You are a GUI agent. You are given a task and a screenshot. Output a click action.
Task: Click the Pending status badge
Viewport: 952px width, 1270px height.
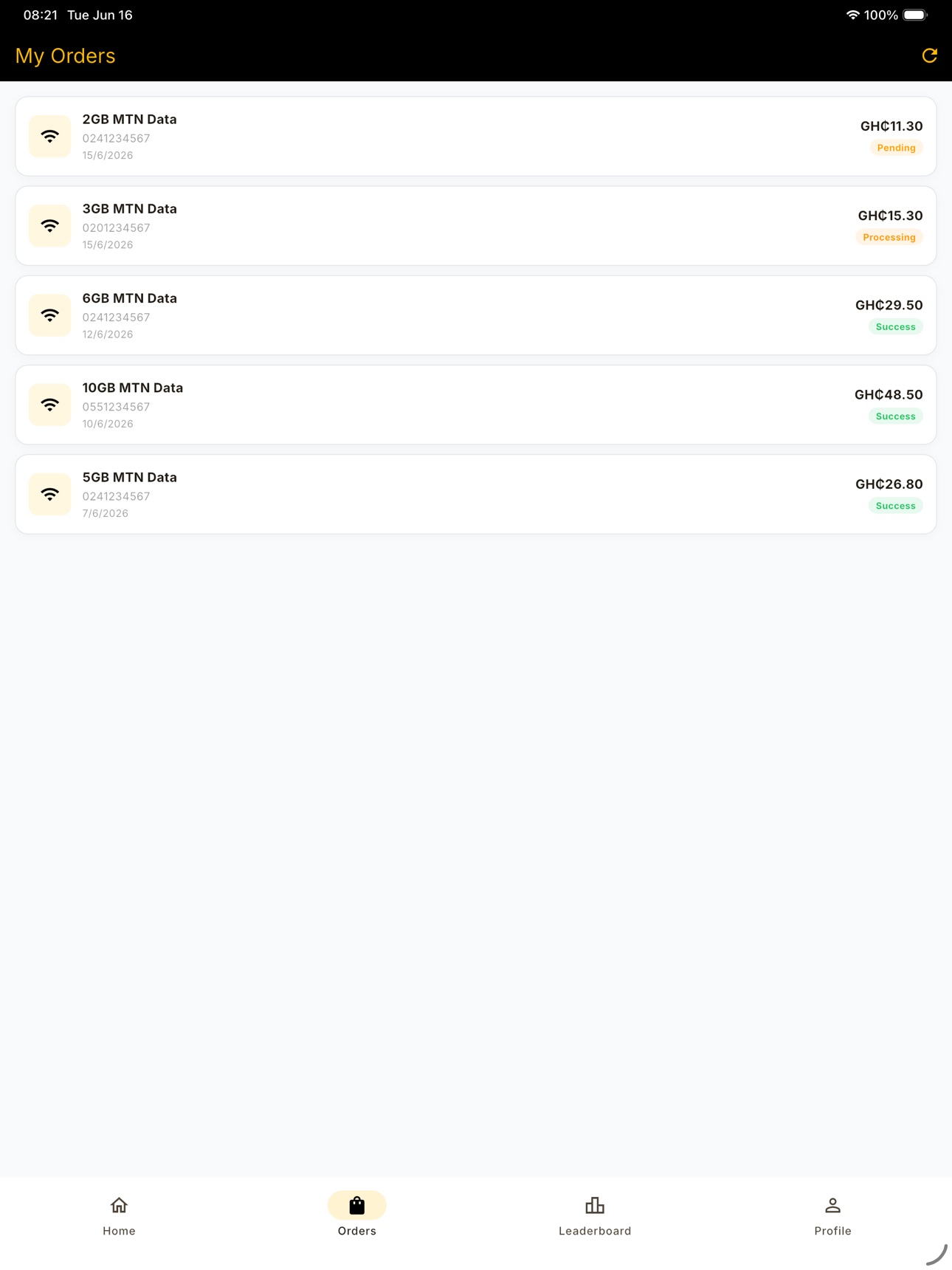click(896, 148)
